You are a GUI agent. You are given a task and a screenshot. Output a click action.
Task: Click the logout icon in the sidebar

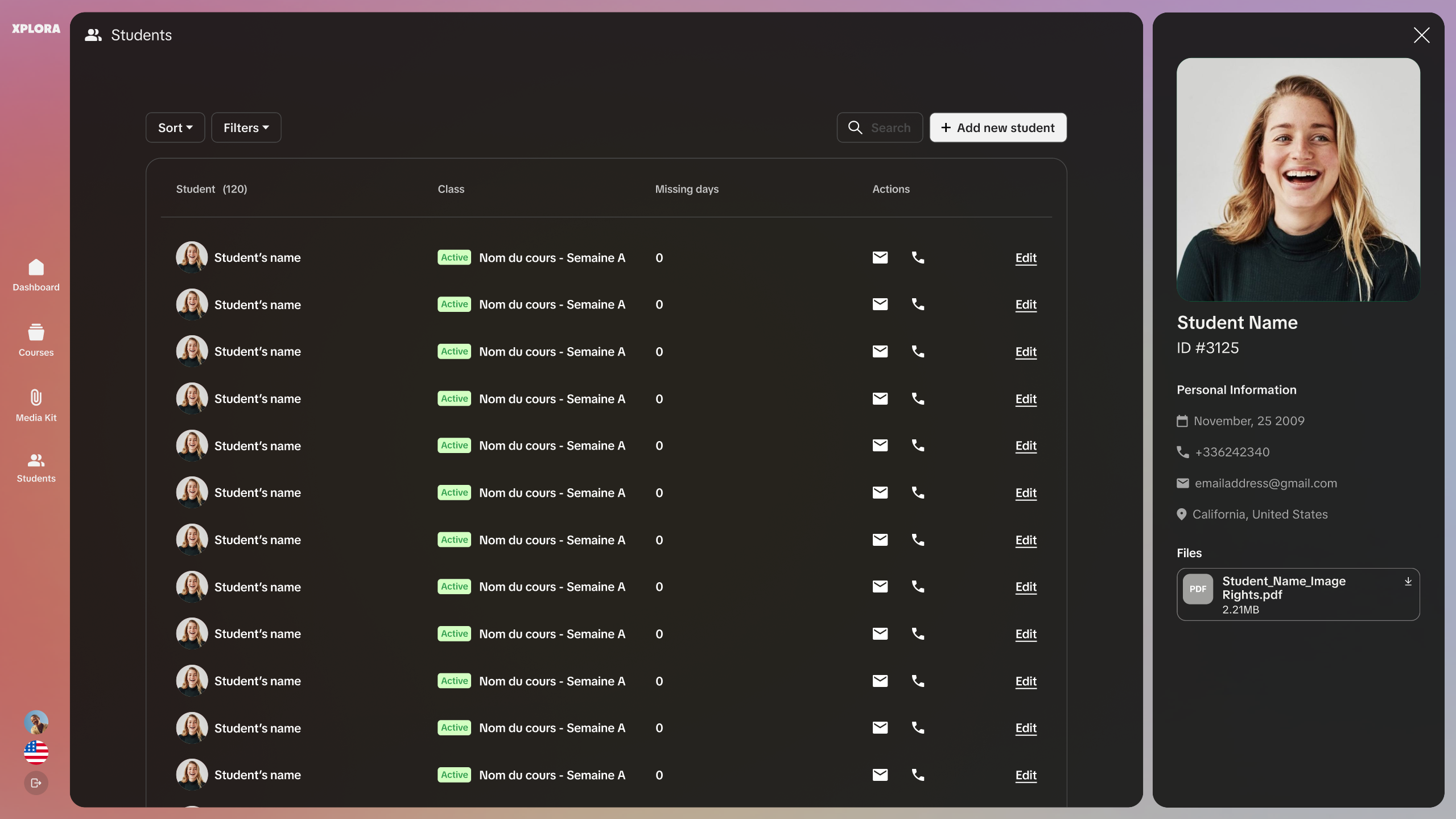[36, 783]
